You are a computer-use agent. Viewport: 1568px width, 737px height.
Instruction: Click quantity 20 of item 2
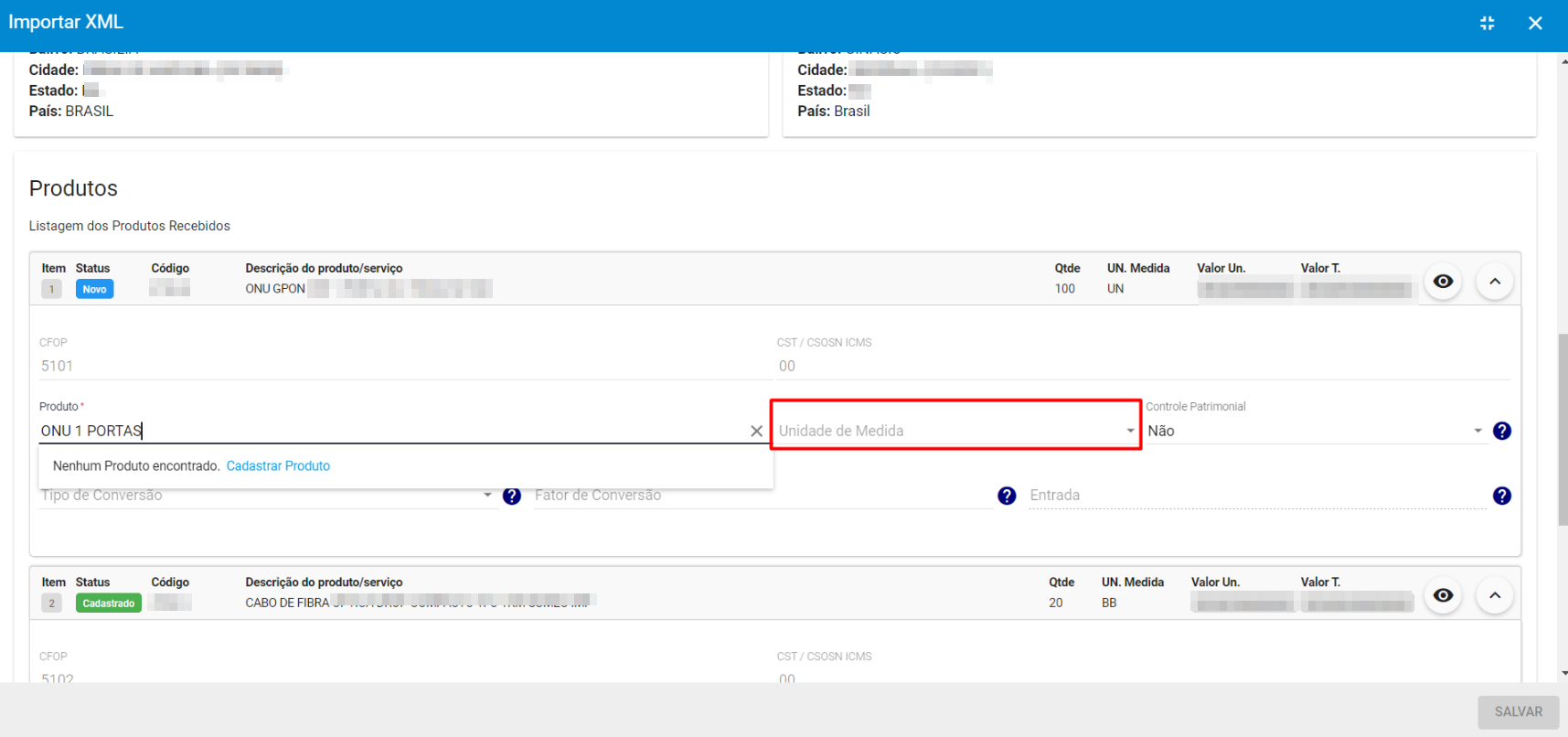coord(1055,603)
